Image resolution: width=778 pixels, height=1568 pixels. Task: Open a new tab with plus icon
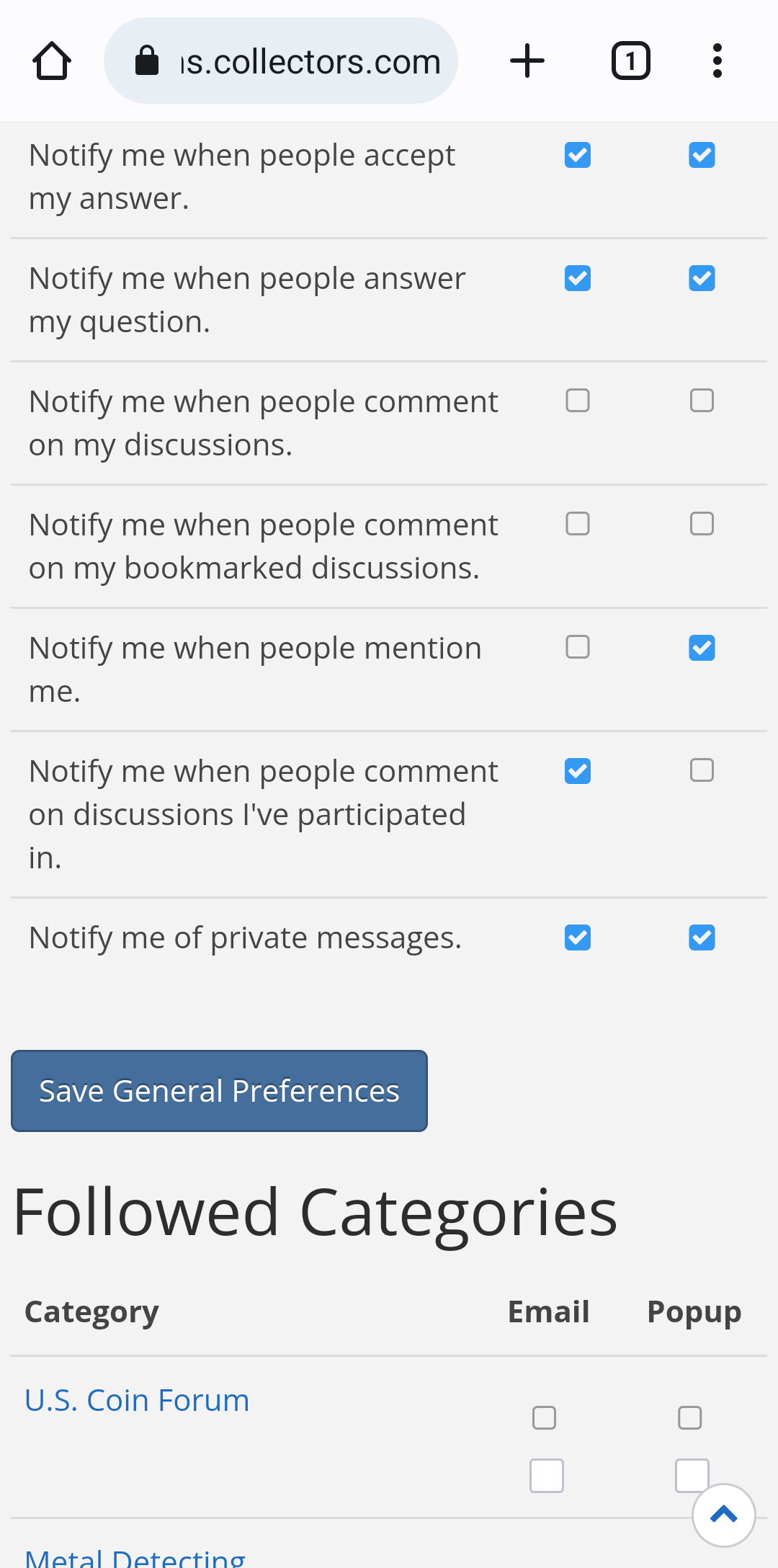pos(527,61)
